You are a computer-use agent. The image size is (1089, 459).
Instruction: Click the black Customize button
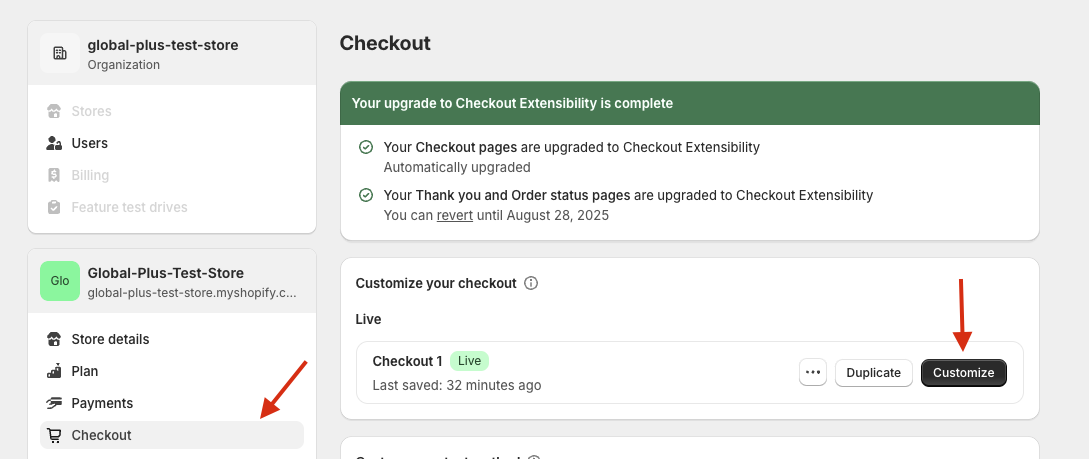click(x=963, y=373)
